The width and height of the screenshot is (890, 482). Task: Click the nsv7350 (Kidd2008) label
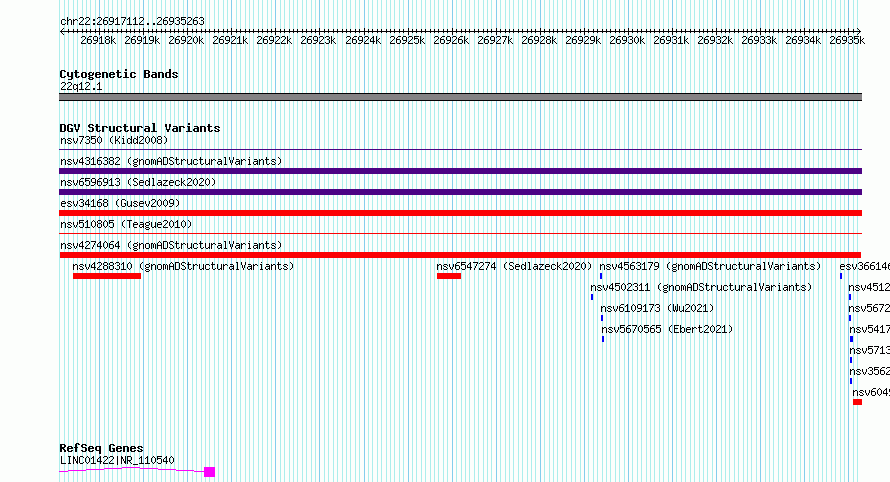(x=114, y=140)
